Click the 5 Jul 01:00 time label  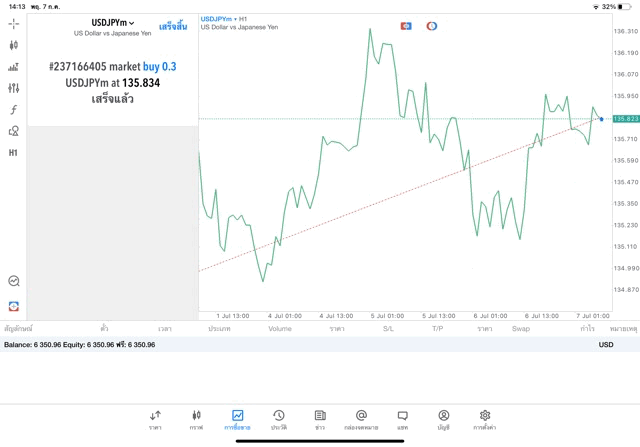click(387, 316)
